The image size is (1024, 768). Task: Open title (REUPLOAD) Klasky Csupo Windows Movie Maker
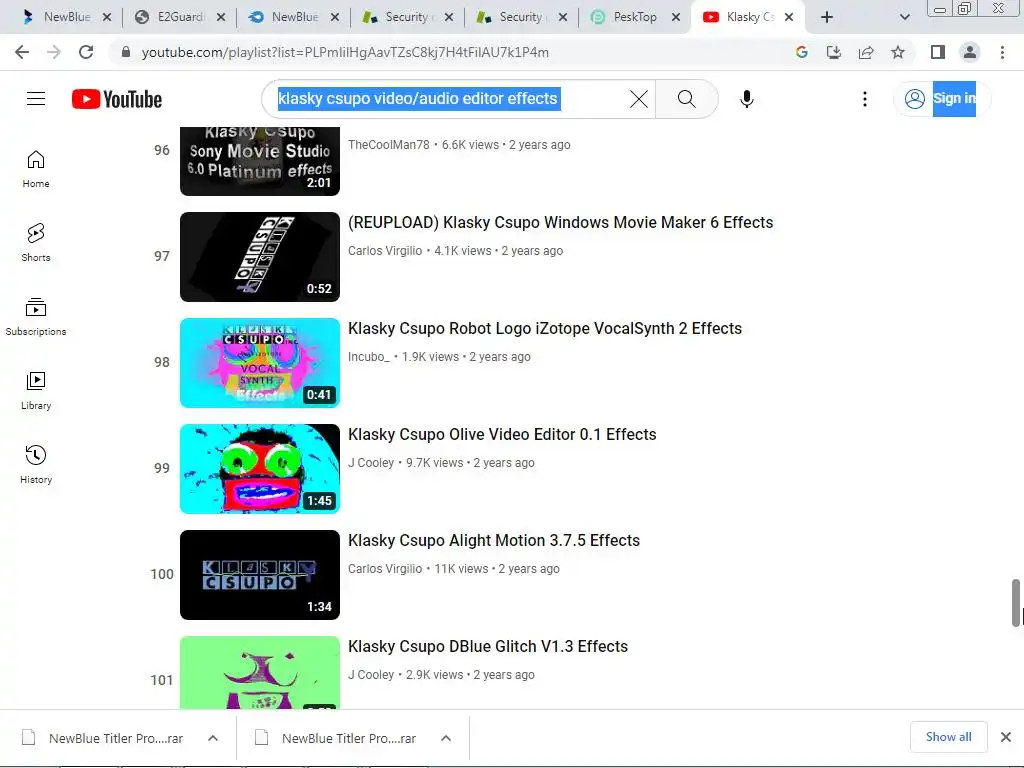560,223
